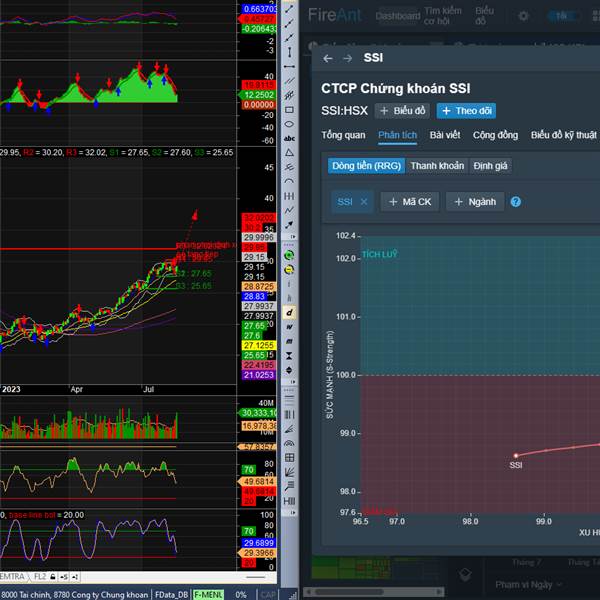
Task: Select the trend line drawing tool
Action: pos(289,9)
